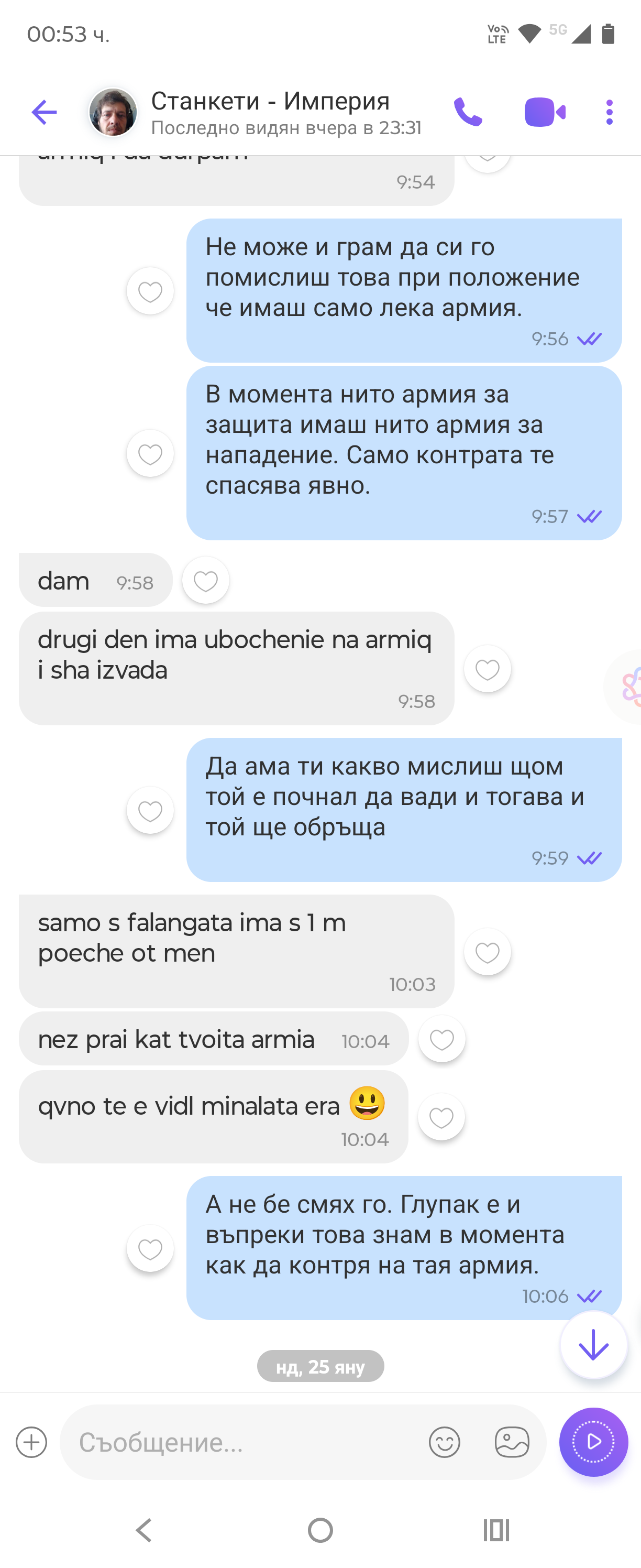Screen dimensions: 641x1568
Task: Focus the Съобщение message input field
Action: pos(244,1442)
